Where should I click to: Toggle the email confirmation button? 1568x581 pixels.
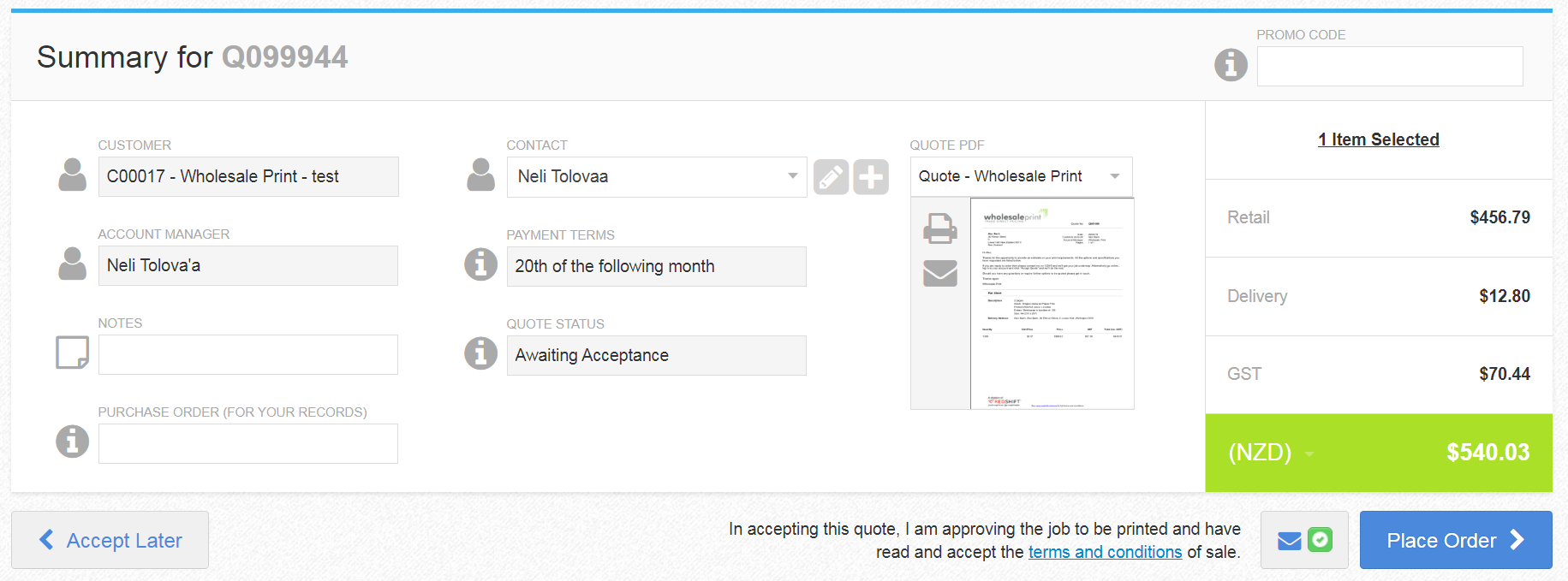pyautogui.click(x=1304, y=540)
